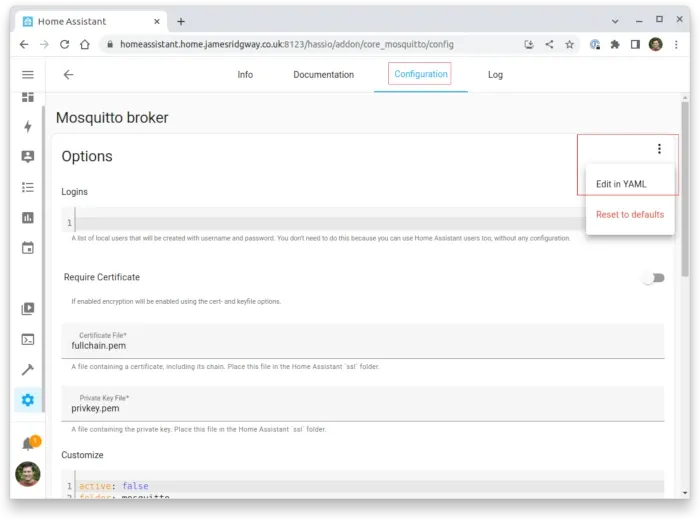Screen dimensions: 700x519
Task: Open the Settings gear in sidebar
Action: point(28,400)
